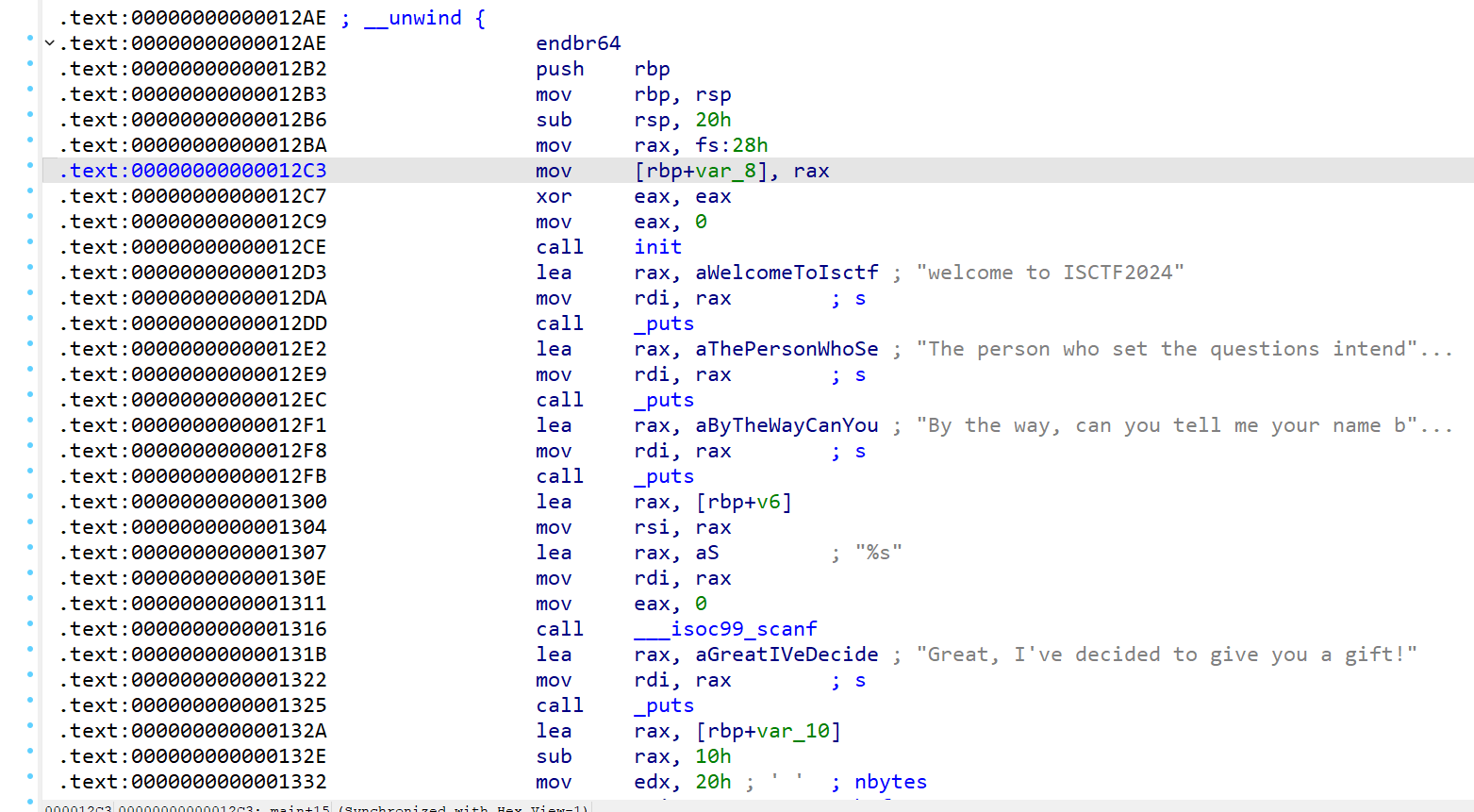
Task: Select the sub mnemonic at address 12B6
Action: click(x=554, y=120)
